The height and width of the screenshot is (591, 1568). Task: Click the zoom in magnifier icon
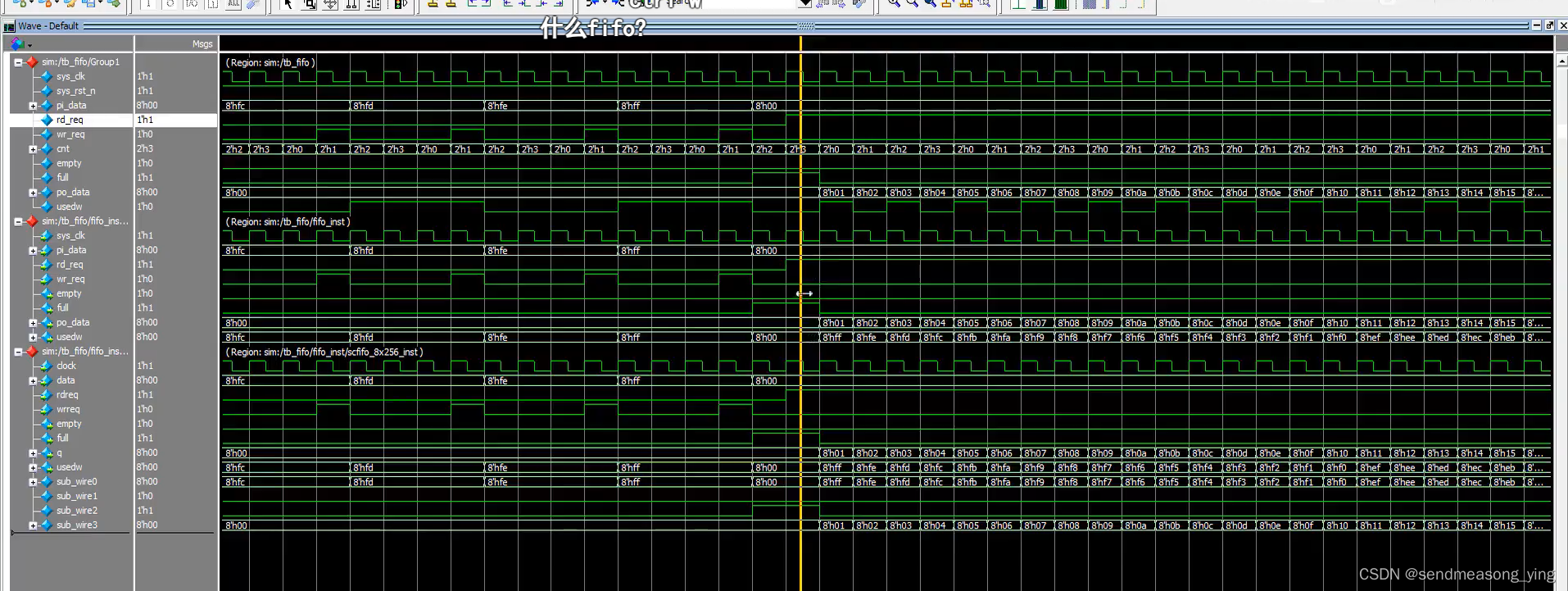pos(894,4)
